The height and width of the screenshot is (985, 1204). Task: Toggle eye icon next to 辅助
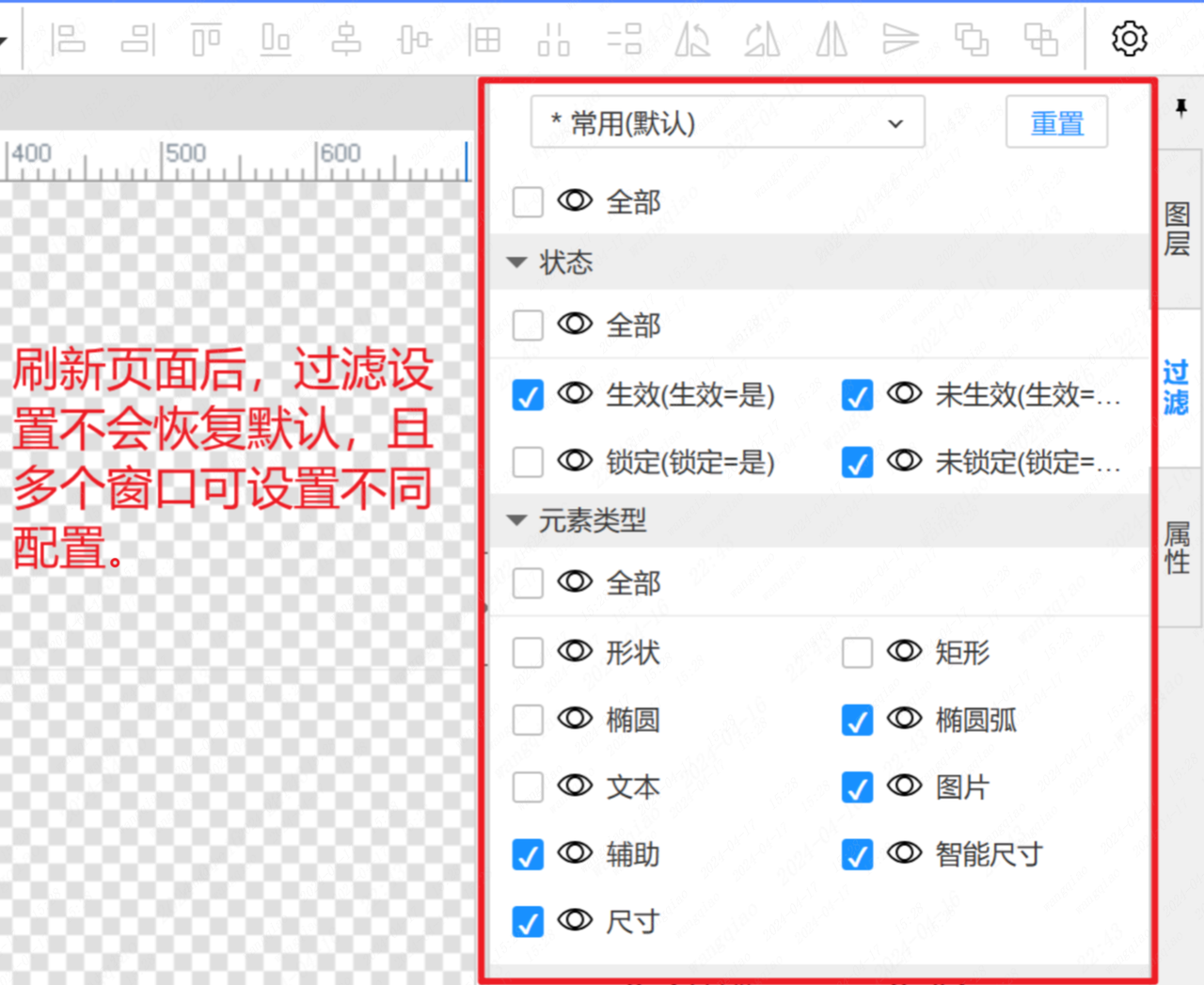tap(575, 853)
